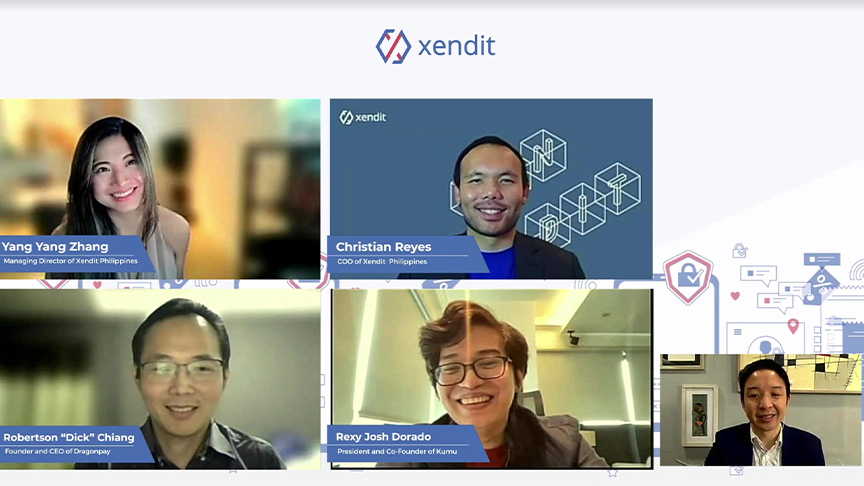Click the red map pin icon
Viewport: 864px width, 486px height.
793,326
